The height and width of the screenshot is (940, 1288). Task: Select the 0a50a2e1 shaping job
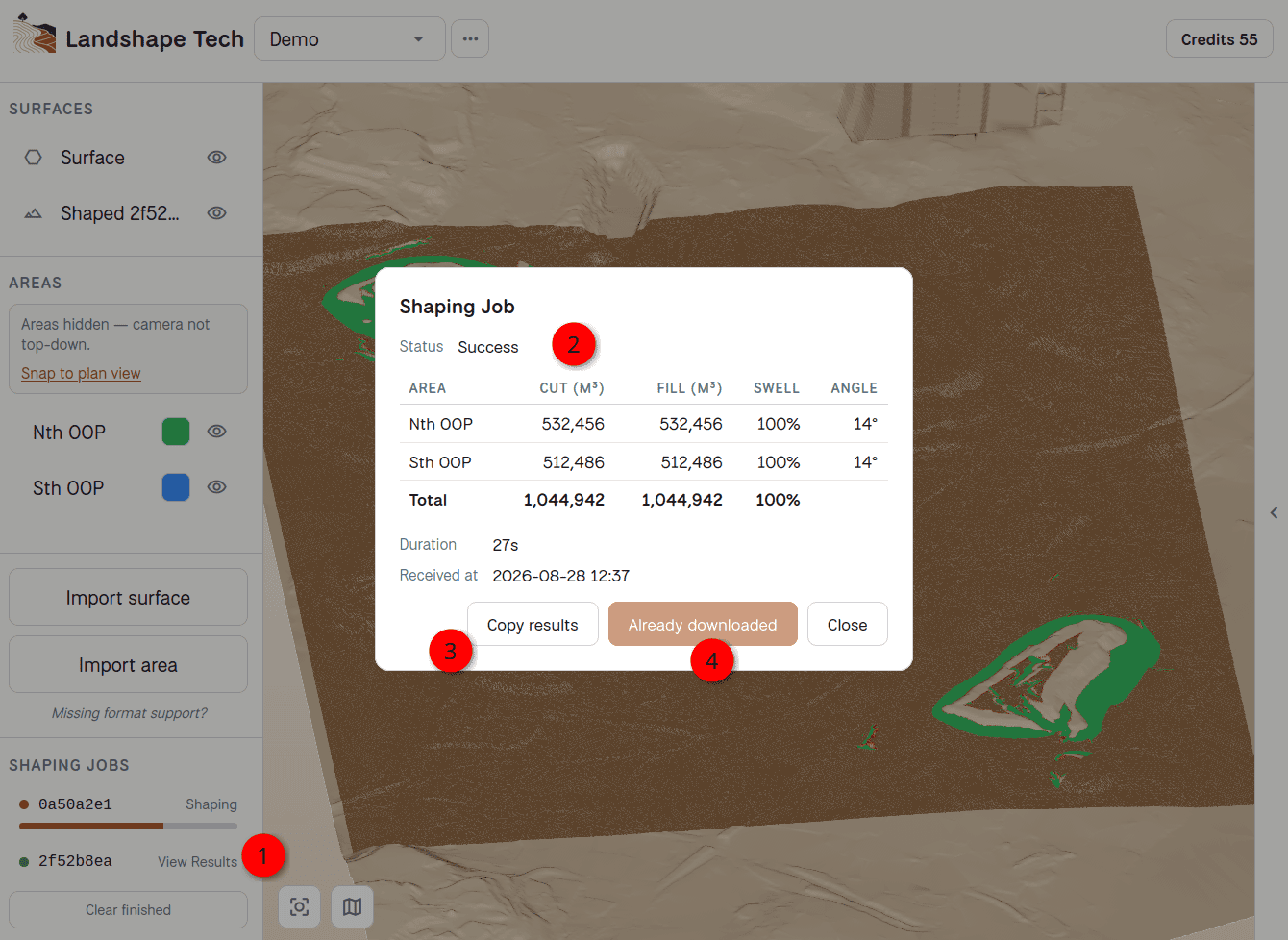[x=75, y=804]
